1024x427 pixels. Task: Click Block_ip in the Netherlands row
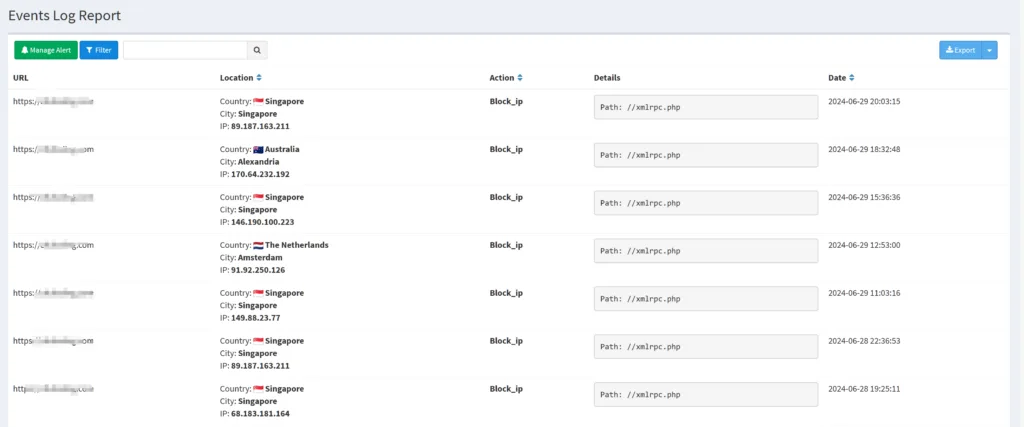pyautogui.click(x=506, y=245)
